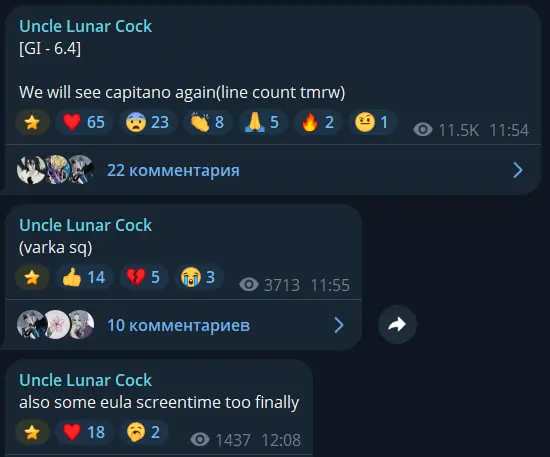Image resolution: width=550 pixels, height=457 pixels.
Task: Expand comments chevron on varka sq post
Action: pos(339,325)
